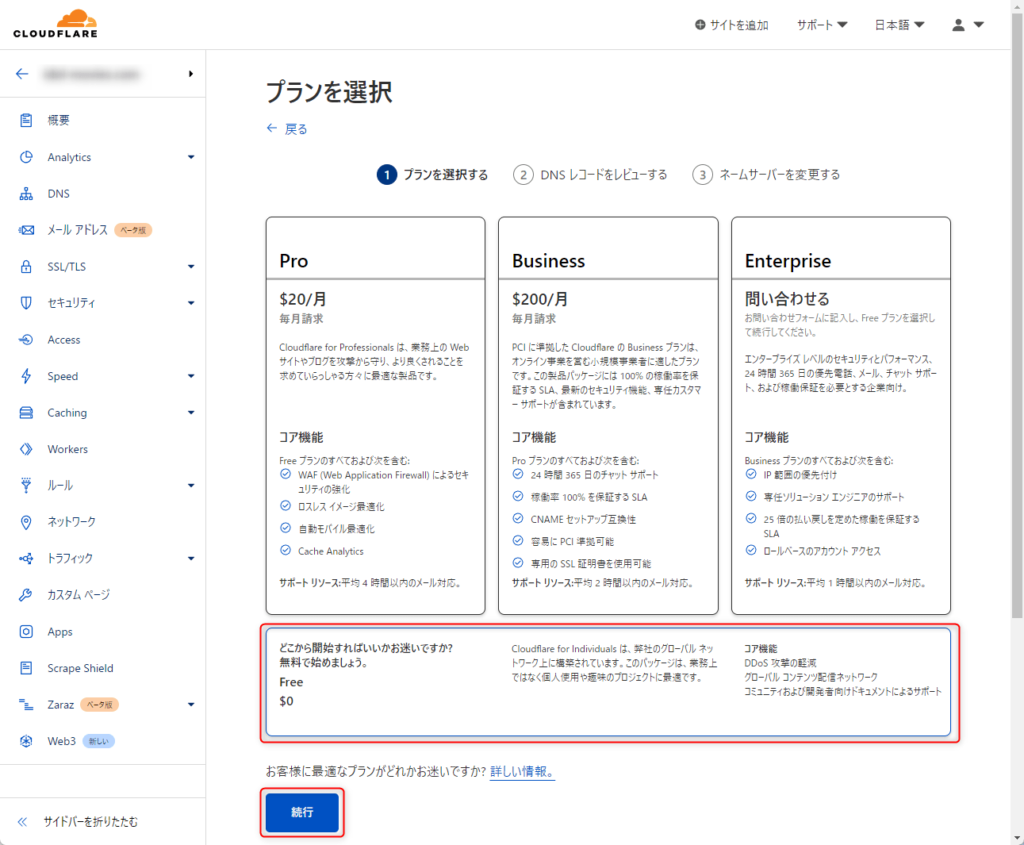Expand the トラフィック submenu arrow

coord(191,558)
